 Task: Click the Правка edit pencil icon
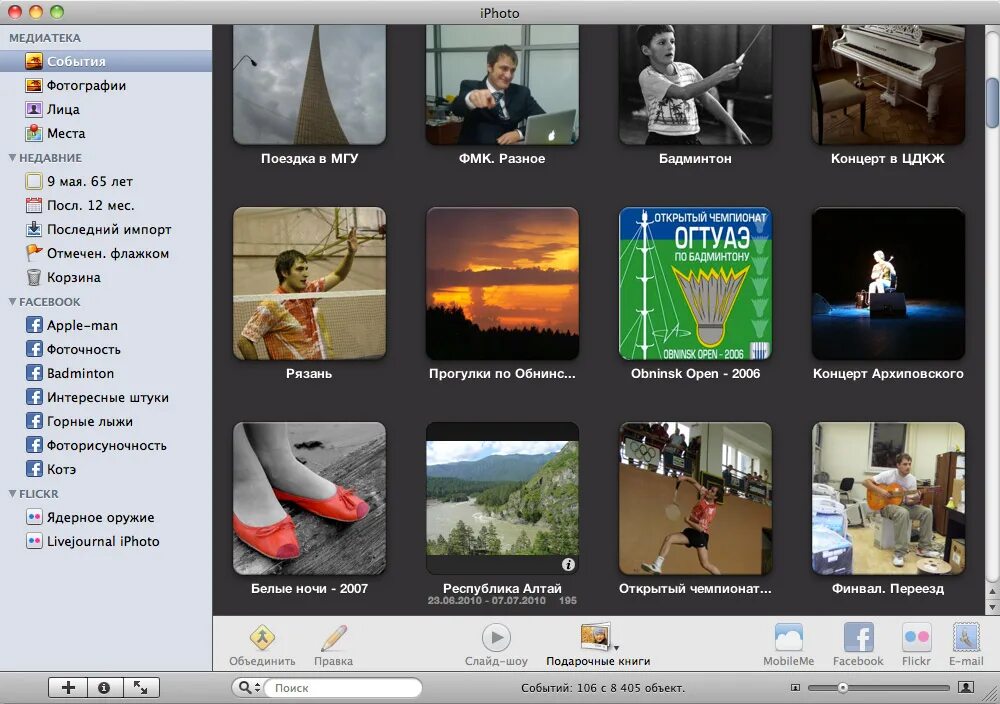click(x=334, y=637)
